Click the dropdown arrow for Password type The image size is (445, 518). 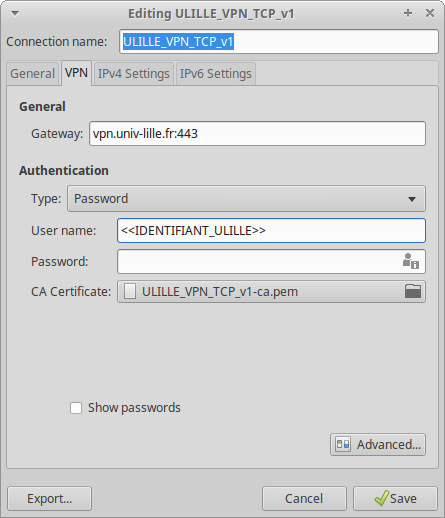(x=412, y=199)
